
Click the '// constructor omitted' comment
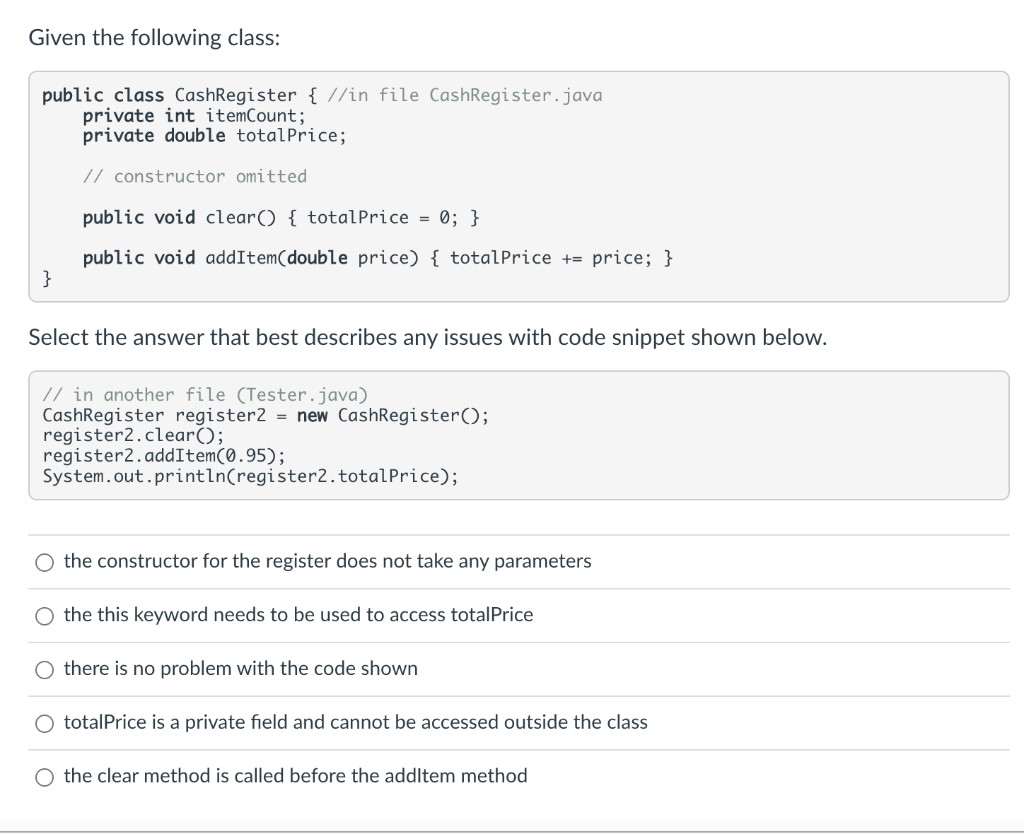tap(195, 176)
